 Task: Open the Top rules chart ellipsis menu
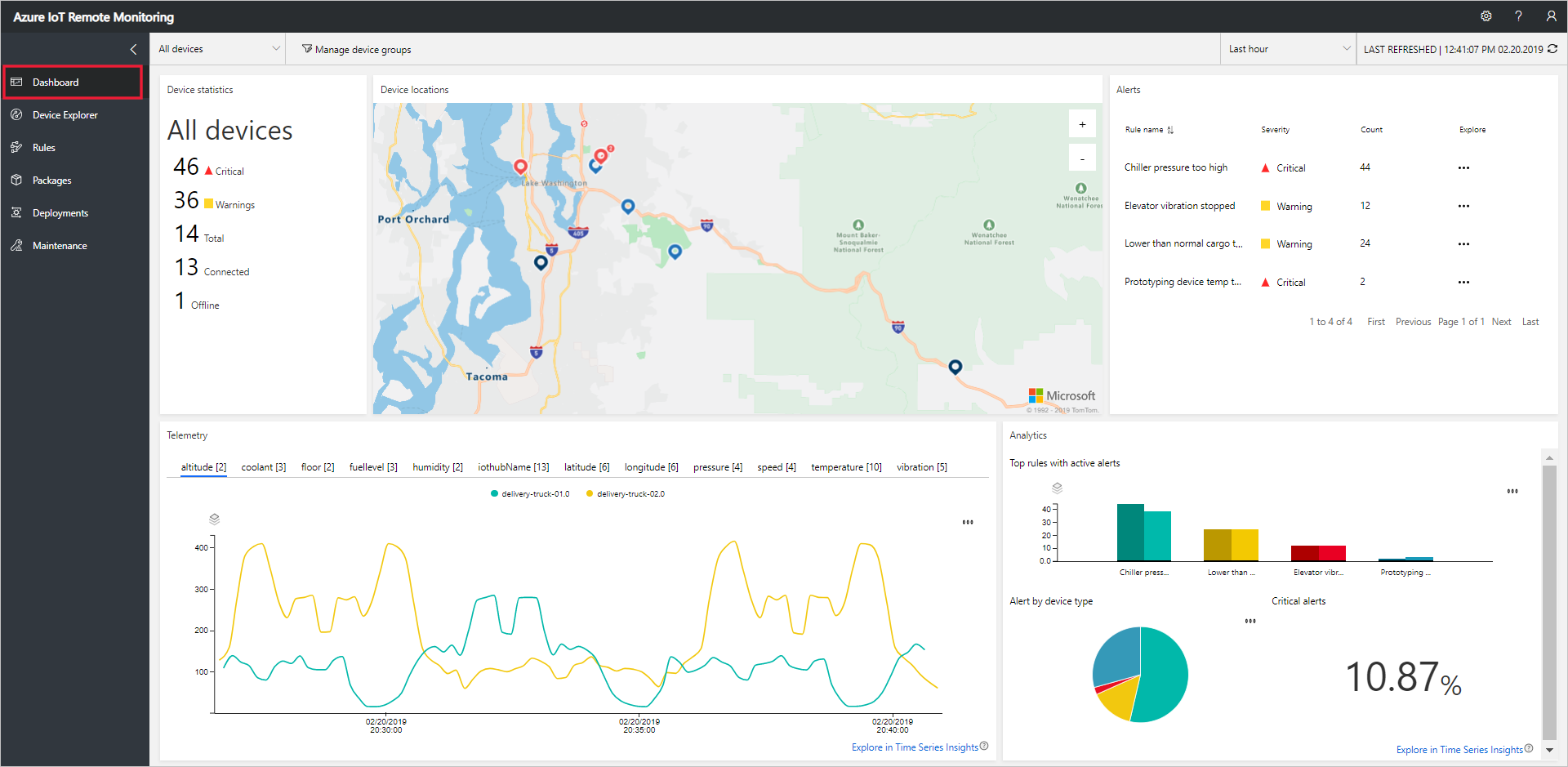tap(1512, 491)
